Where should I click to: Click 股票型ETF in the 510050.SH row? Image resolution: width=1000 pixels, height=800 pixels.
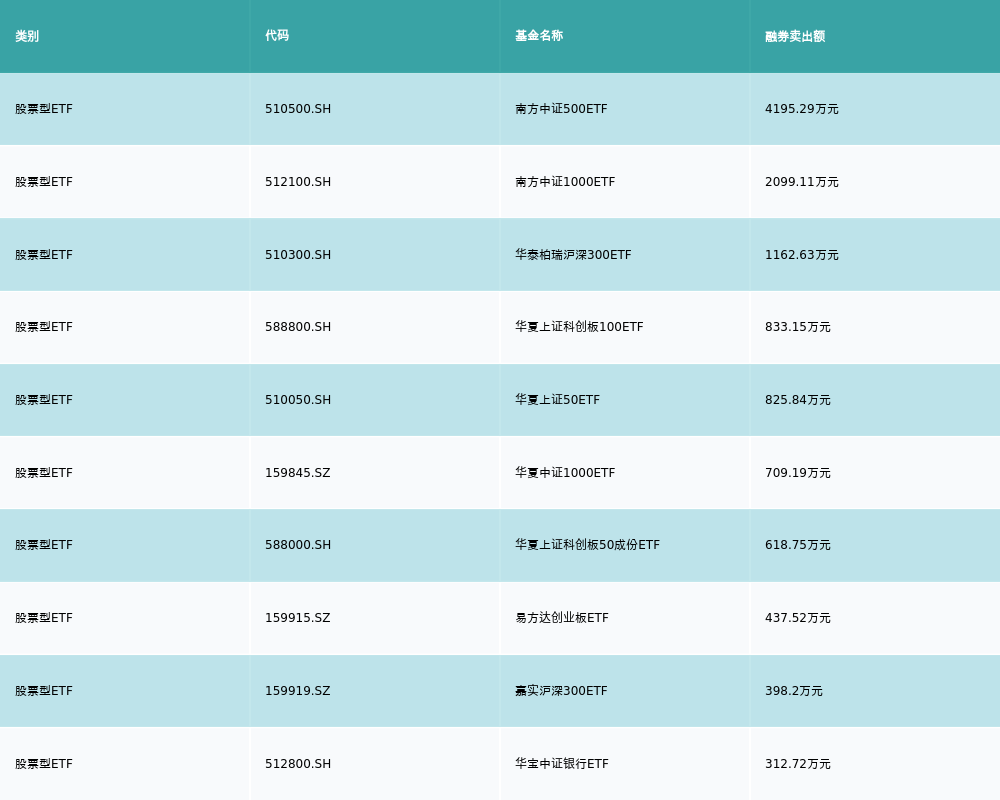click(44, 400)
